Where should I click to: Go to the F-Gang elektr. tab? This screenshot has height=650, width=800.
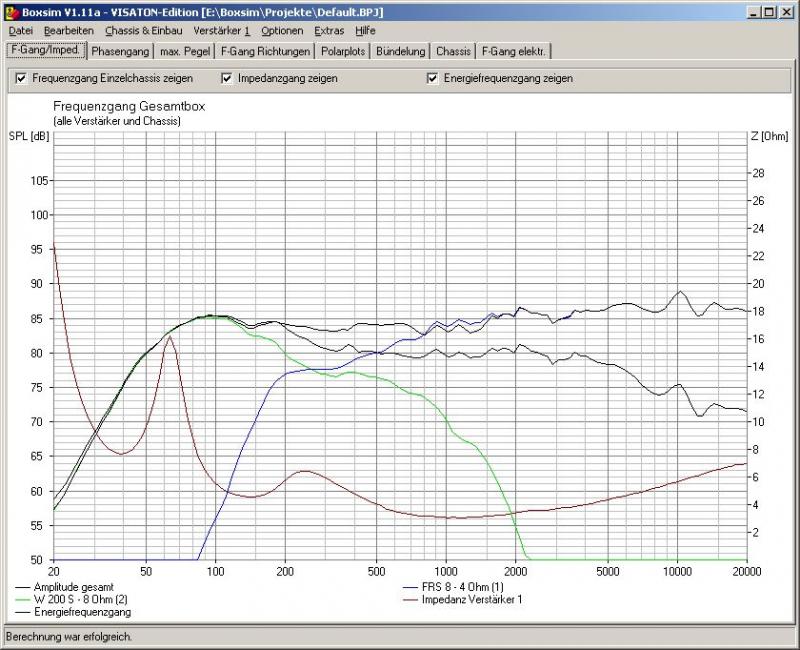click(x=513, y=51)
